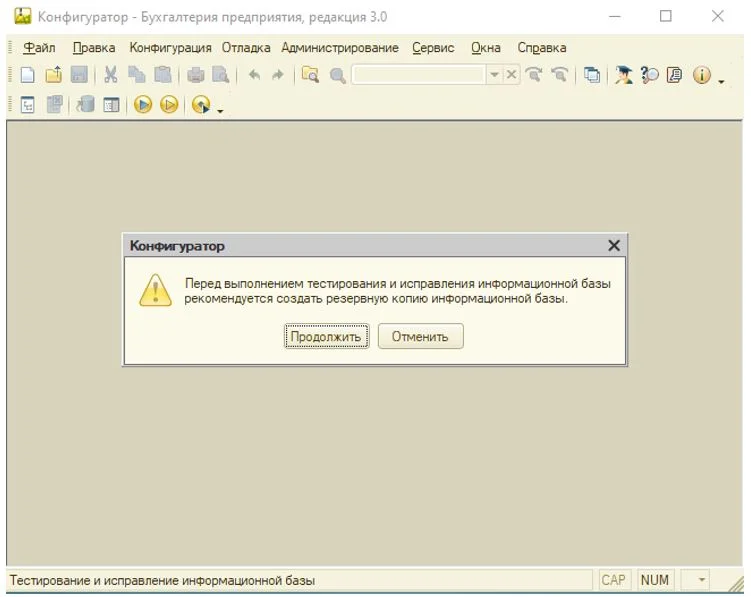This screenshot has width=751, height=597.
Task: Click the Help search question-magnifier icon
Action: pyautogui.click(x=649, y=75)
